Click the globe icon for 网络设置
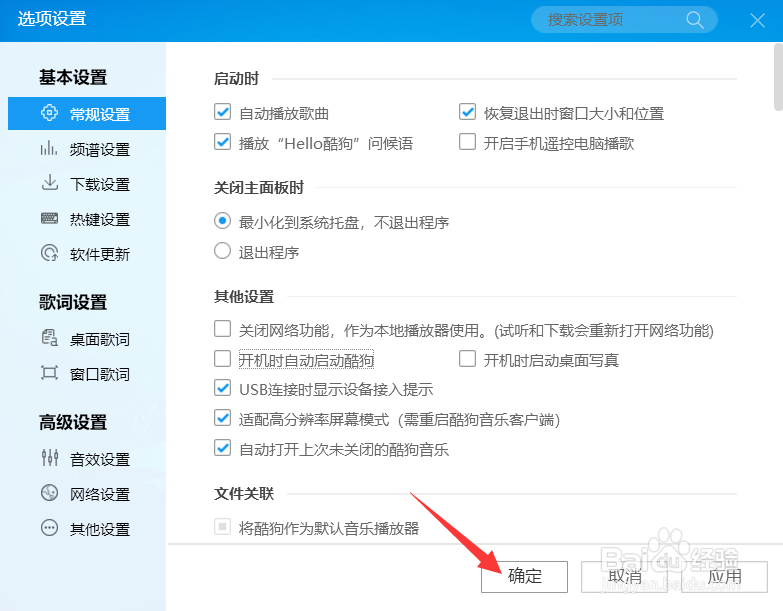 (x=49, y=493)
